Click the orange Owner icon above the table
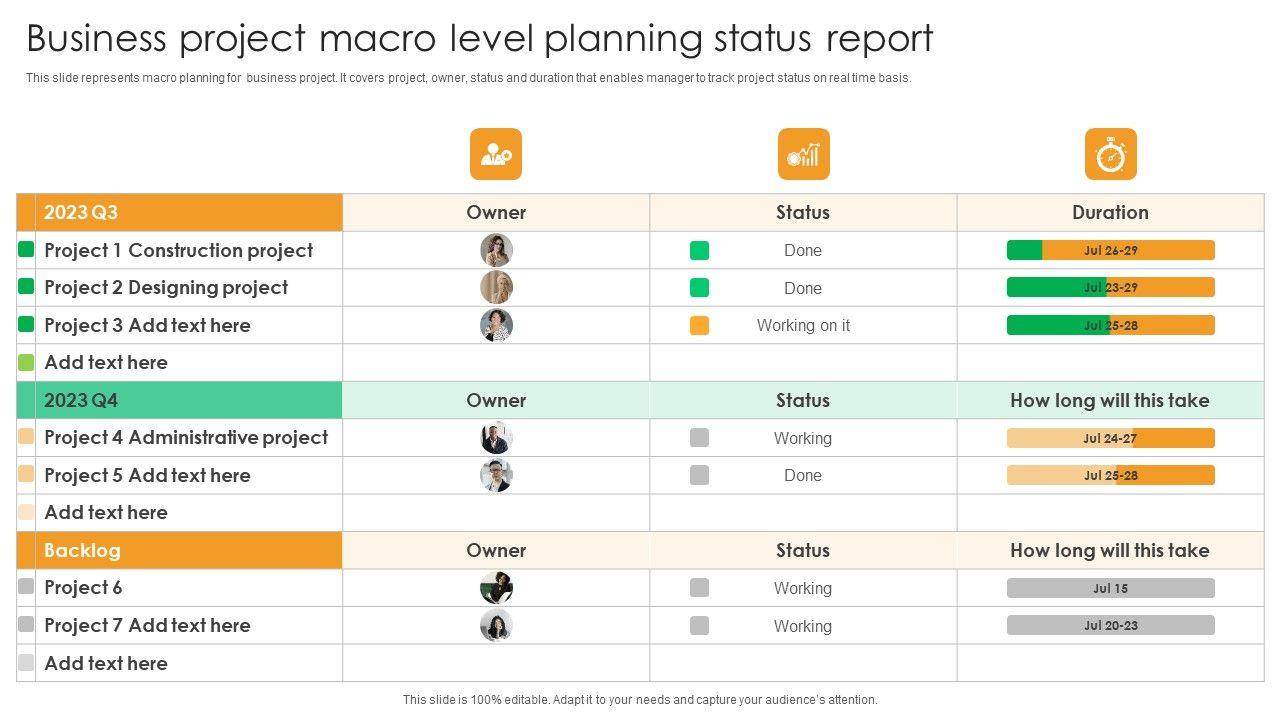 coord(496,154)
